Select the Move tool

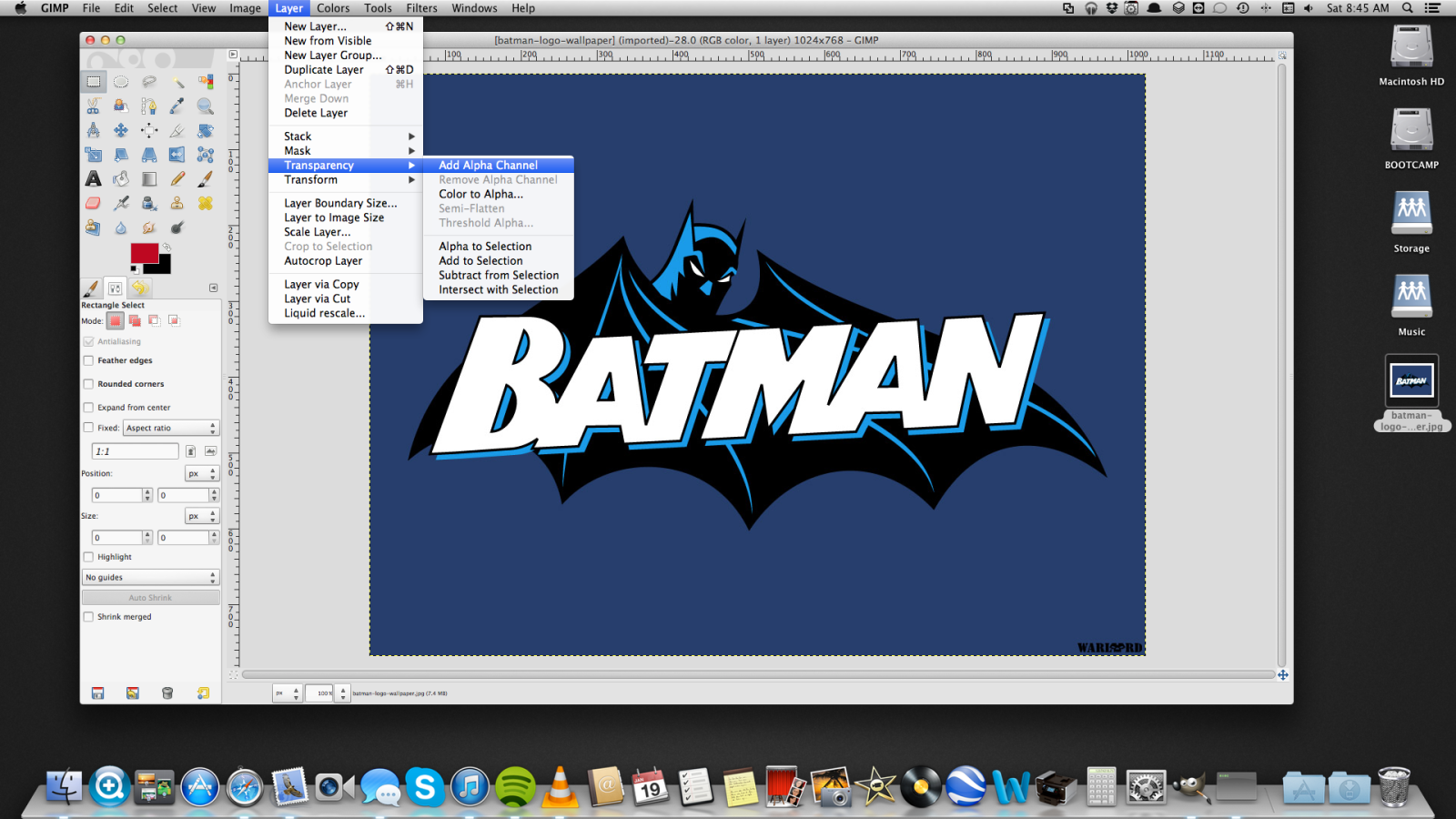121,131
